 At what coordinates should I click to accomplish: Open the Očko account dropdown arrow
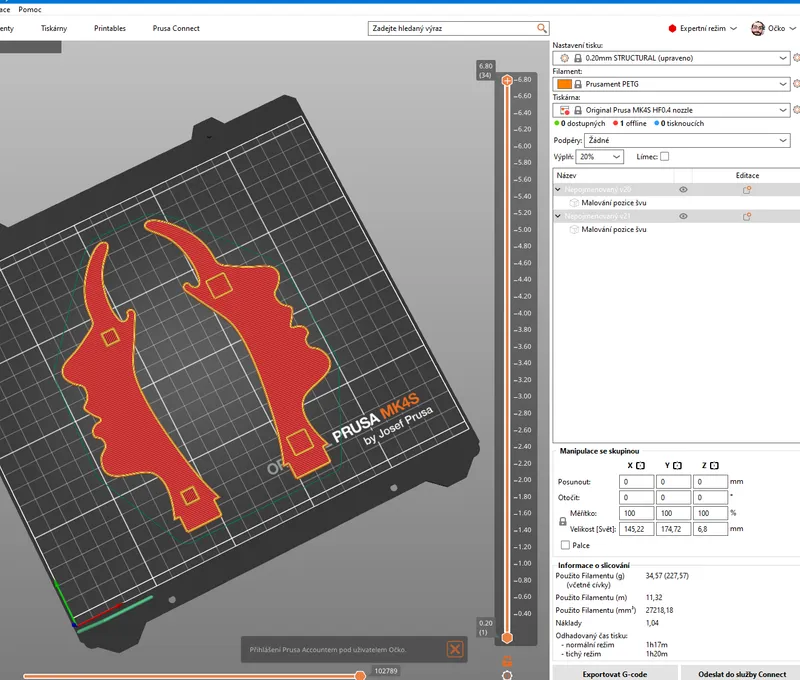pyautogui.click(x=793, y=29)
